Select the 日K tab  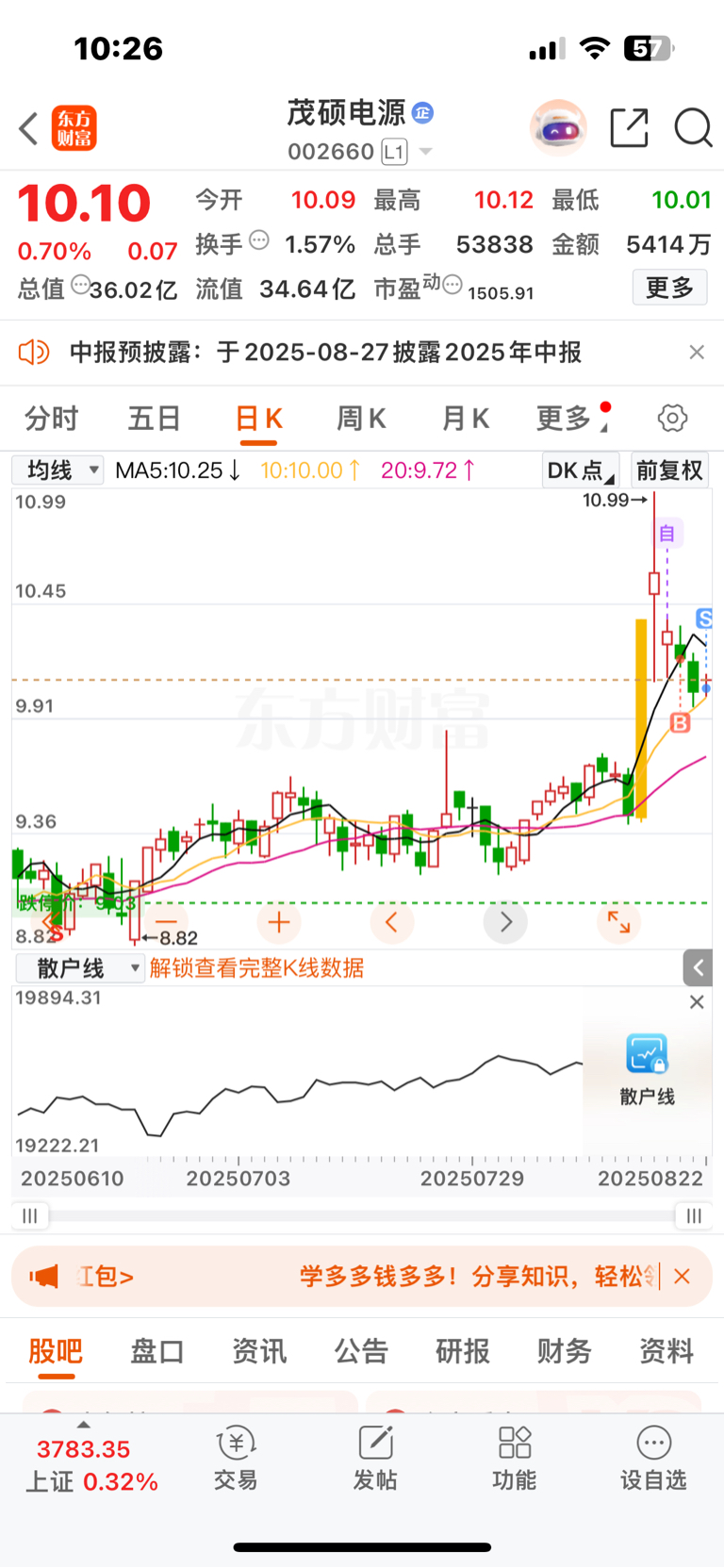tap(258, 419)
